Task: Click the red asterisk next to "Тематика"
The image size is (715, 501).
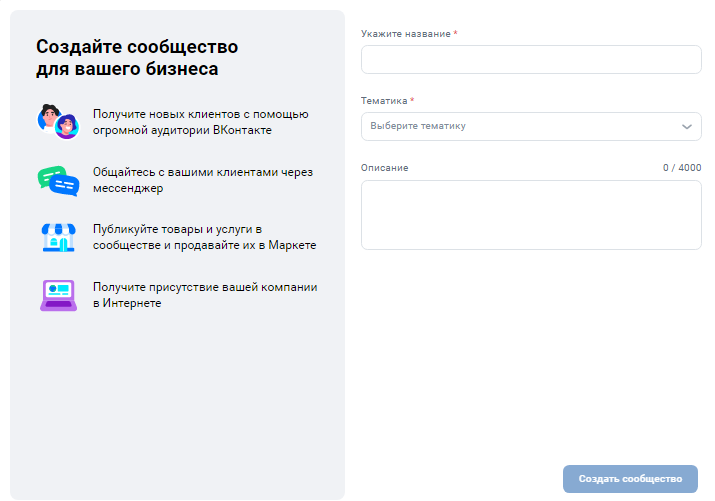Action: click(413, 101)
